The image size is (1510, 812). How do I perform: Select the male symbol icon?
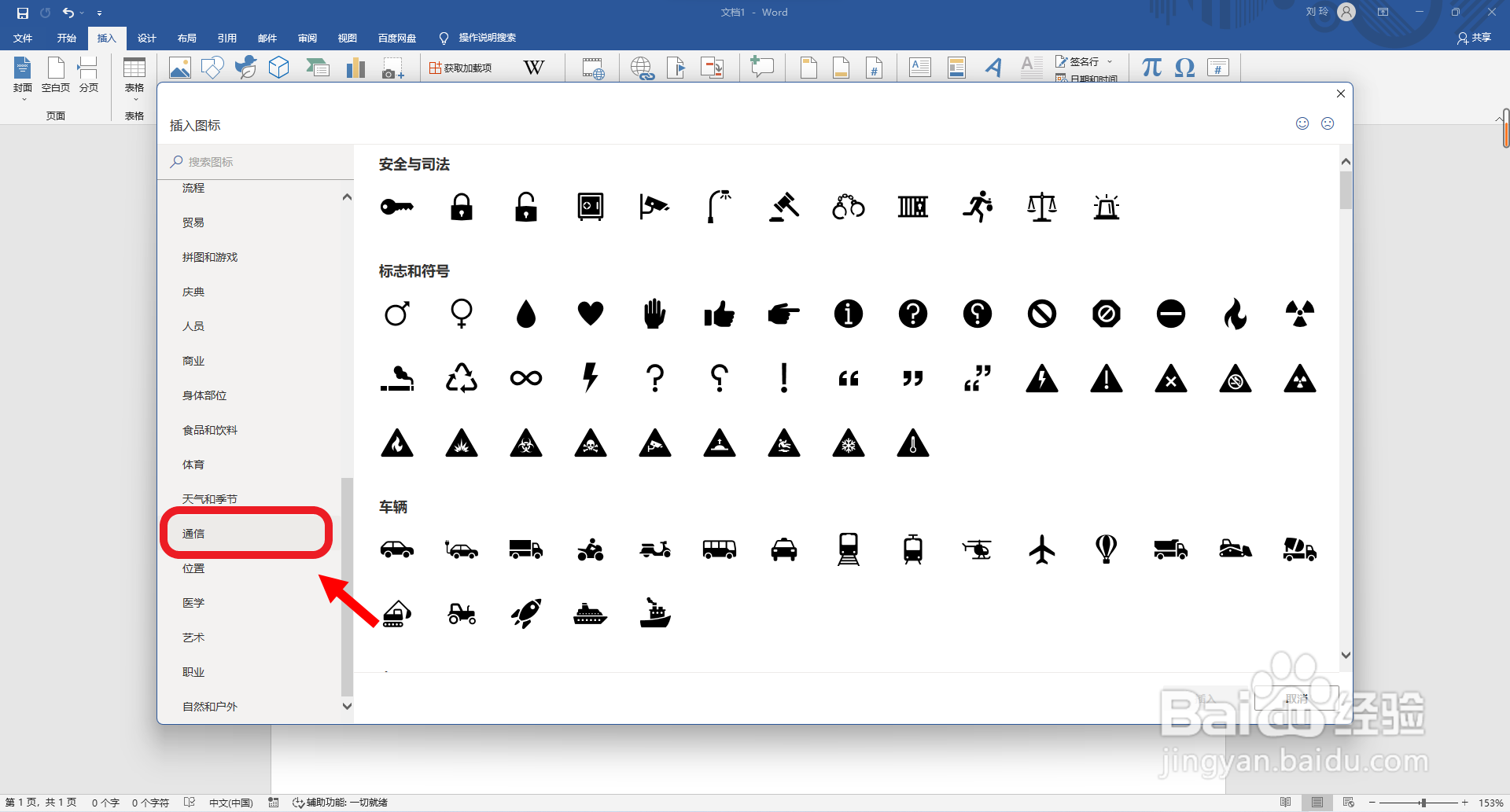[x=397, y=314]
